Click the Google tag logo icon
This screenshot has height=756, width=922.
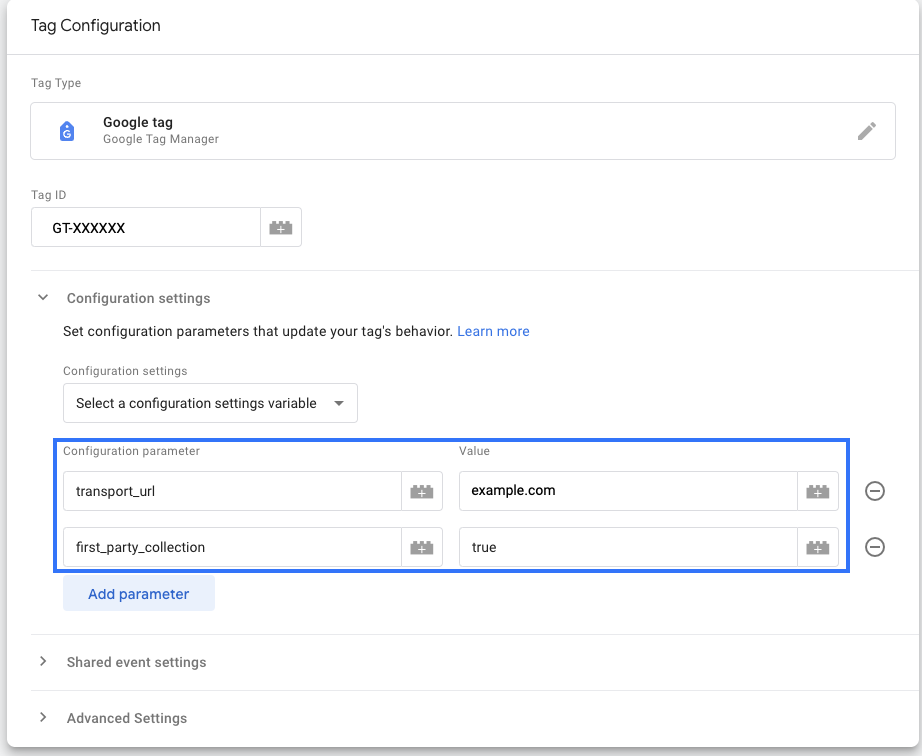[66, 131]
